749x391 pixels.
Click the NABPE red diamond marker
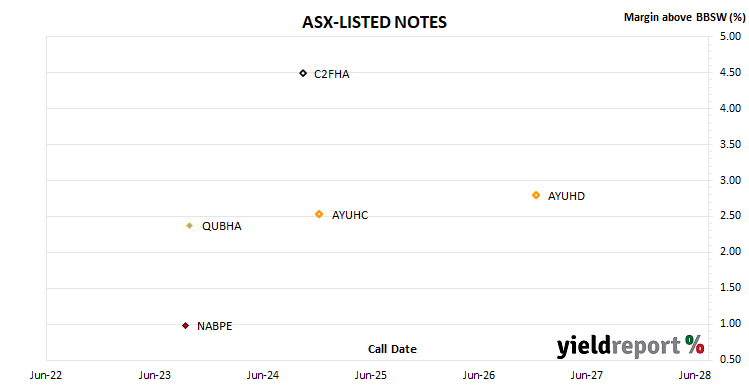click(x=186, y=326)
